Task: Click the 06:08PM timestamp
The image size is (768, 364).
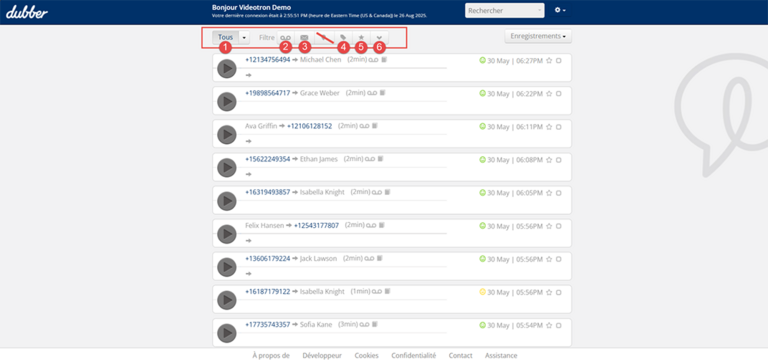Action: click(x=528, y=159)
